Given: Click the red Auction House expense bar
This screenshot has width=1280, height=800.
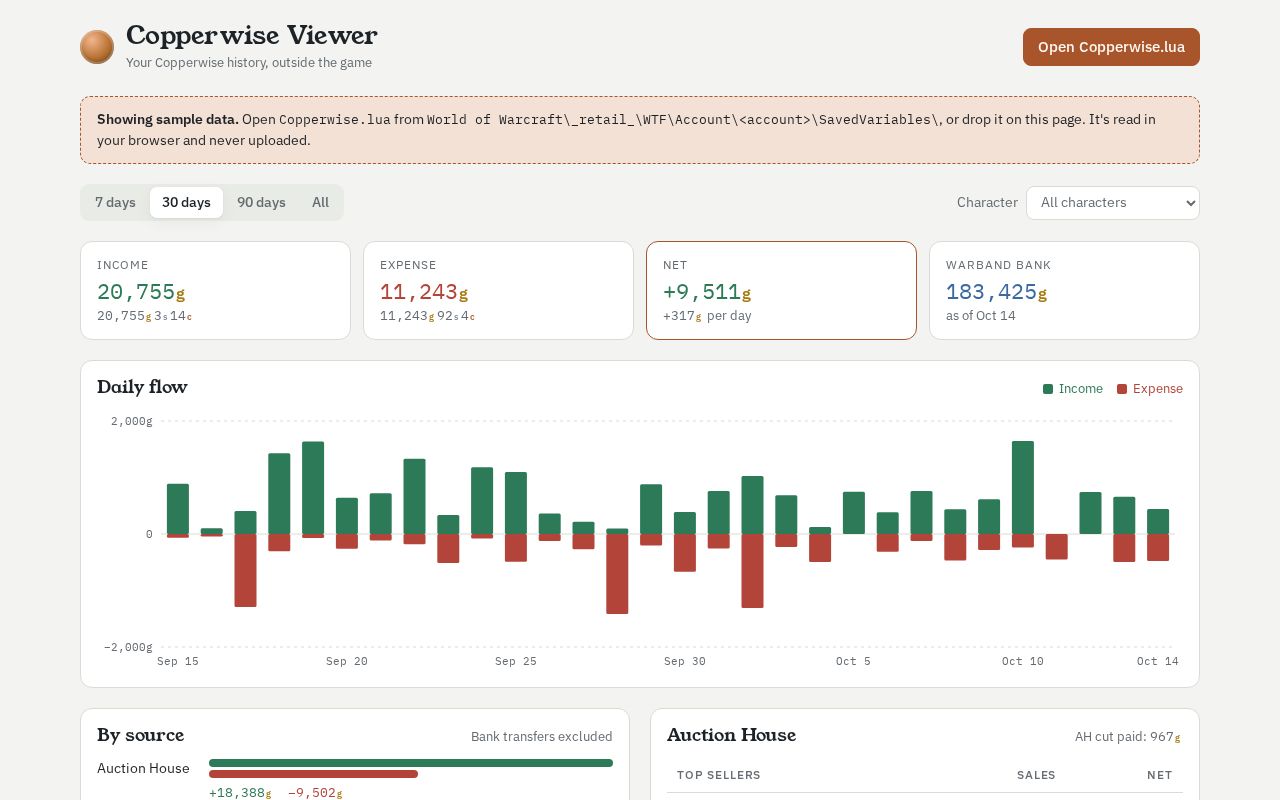Looking at the screenshot, I should [x=313, y=774].
